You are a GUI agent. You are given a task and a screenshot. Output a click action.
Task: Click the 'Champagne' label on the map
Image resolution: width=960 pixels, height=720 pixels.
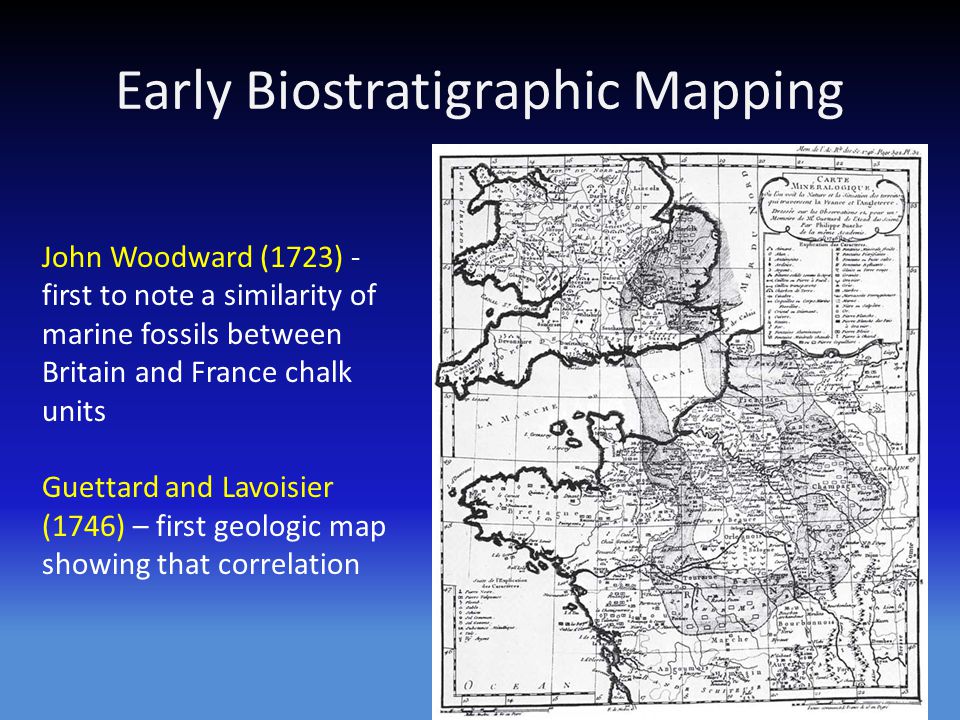click(x=836, y=486)
